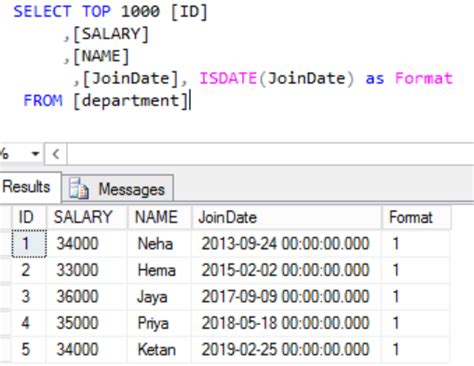Open the Messages tab
Screen dimensions: 474x366
click(117, 188)
